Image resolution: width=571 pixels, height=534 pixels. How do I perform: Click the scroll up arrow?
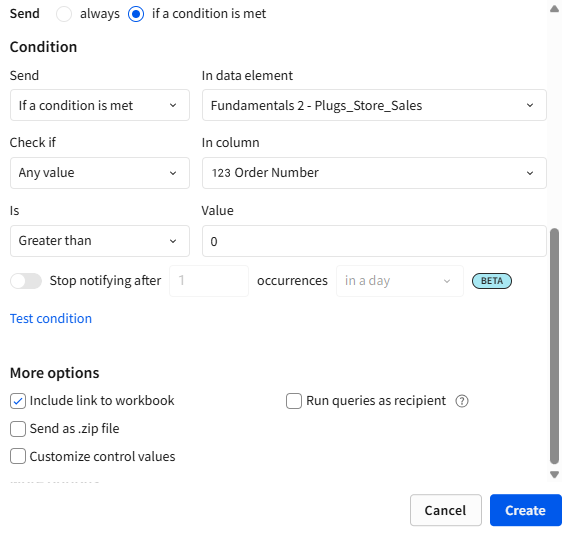click(x=554, y=9)
